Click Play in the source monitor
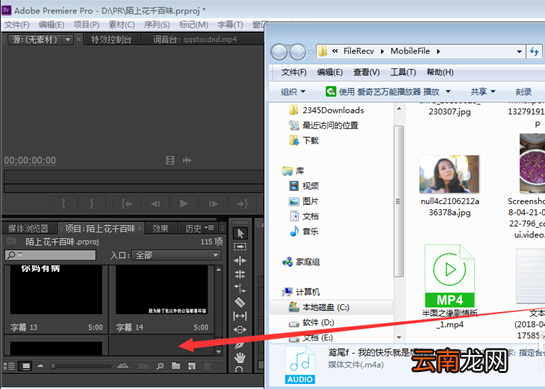Viewport: 545px width, 389px height. (x=184, y=204)
